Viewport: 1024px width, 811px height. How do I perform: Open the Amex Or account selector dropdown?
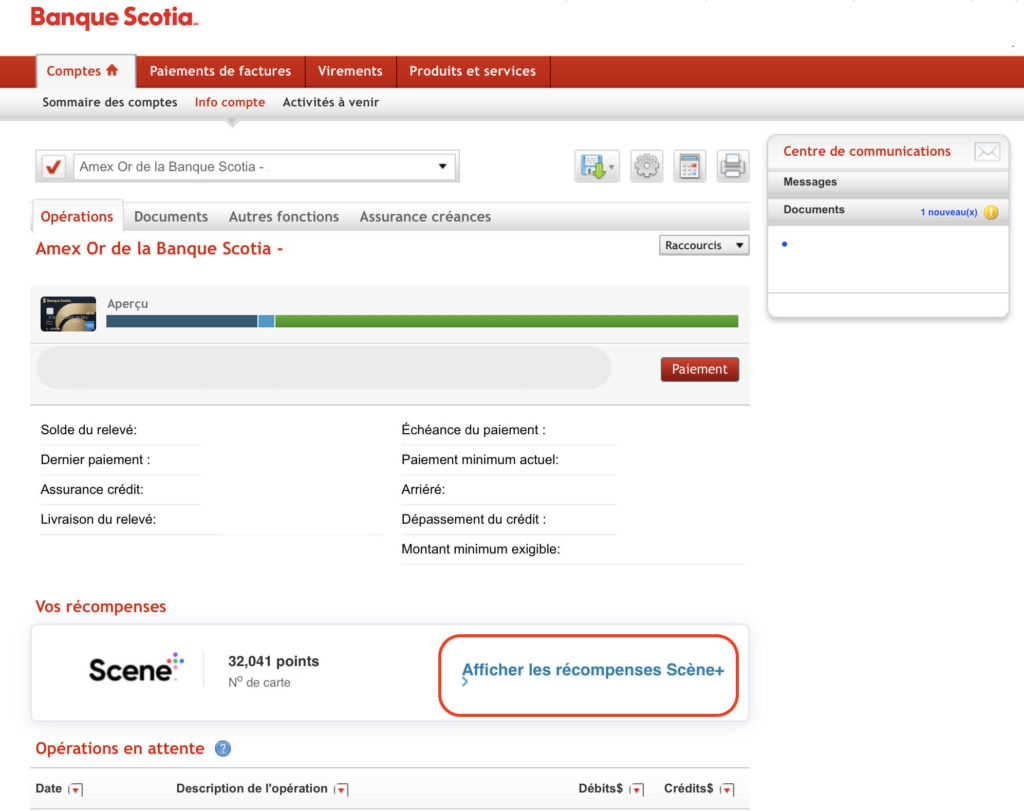441,166
